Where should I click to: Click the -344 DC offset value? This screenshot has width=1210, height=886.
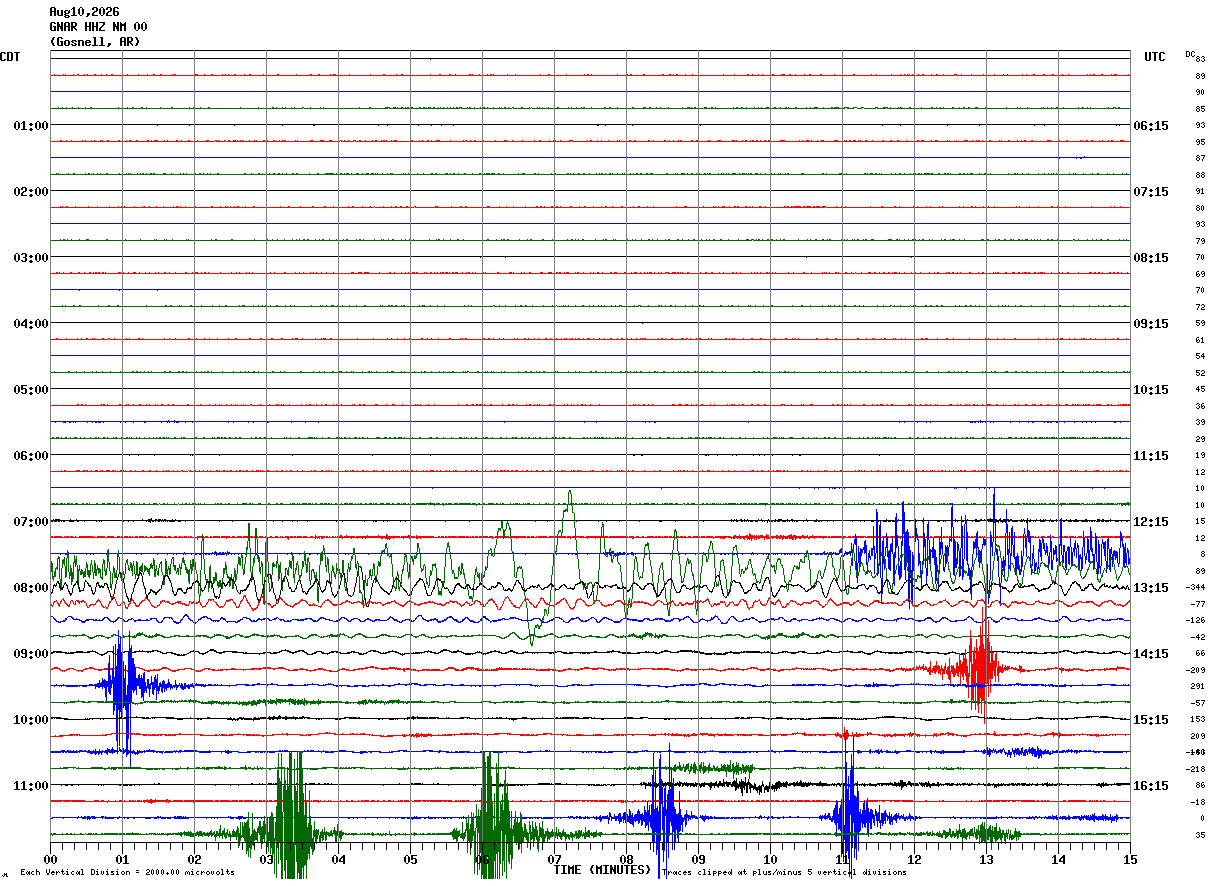1197,588
